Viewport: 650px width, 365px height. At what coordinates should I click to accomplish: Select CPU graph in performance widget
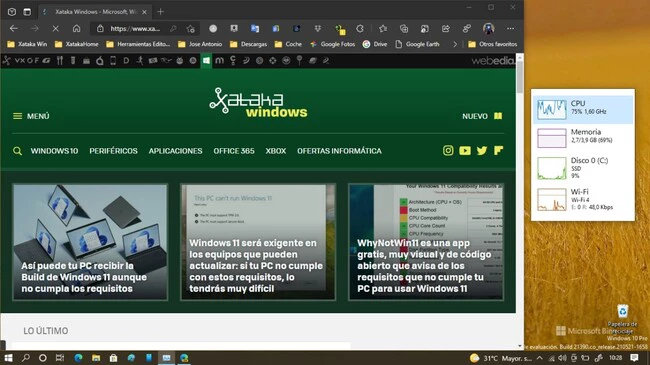[582, 109]
